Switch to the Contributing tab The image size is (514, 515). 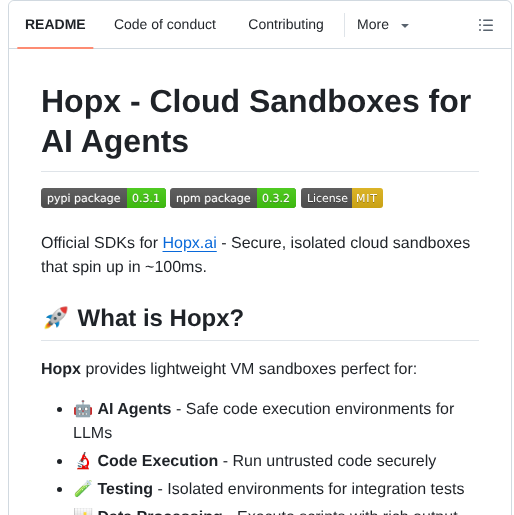[286, 25]
